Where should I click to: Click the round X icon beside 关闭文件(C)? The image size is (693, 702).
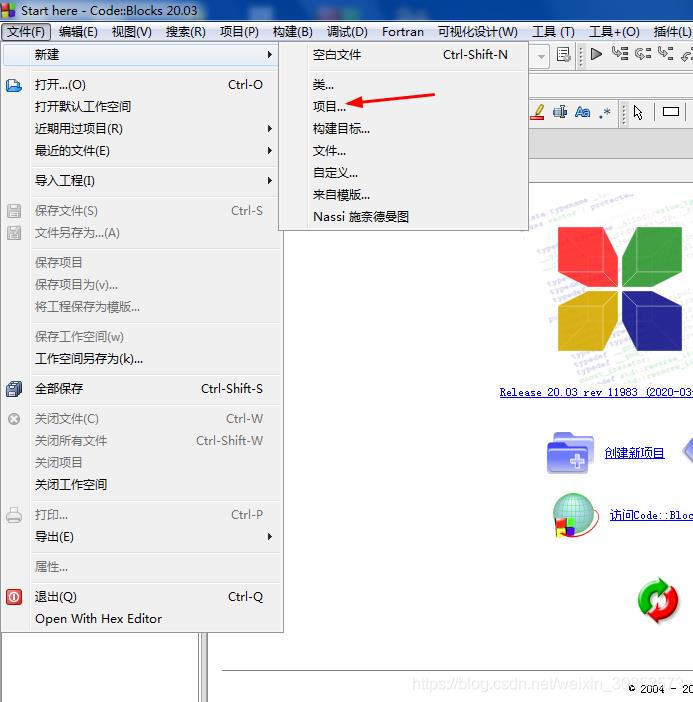[14, 419]
